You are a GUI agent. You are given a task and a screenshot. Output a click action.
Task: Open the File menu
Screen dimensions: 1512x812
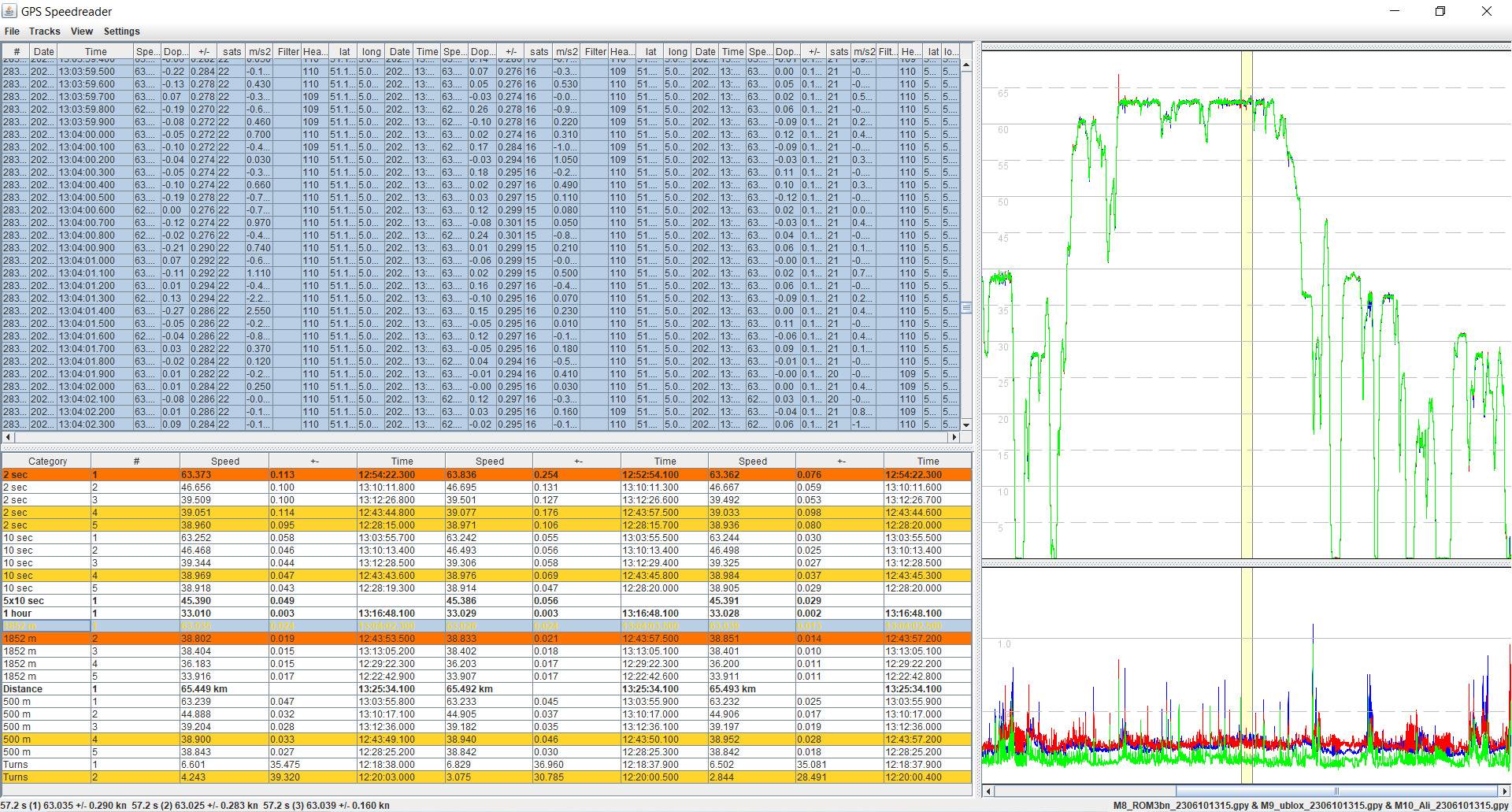12,32
